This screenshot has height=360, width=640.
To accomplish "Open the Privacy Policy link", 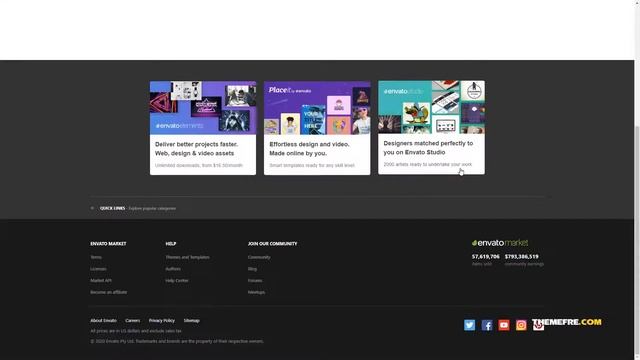I will [x=162, y=321].
